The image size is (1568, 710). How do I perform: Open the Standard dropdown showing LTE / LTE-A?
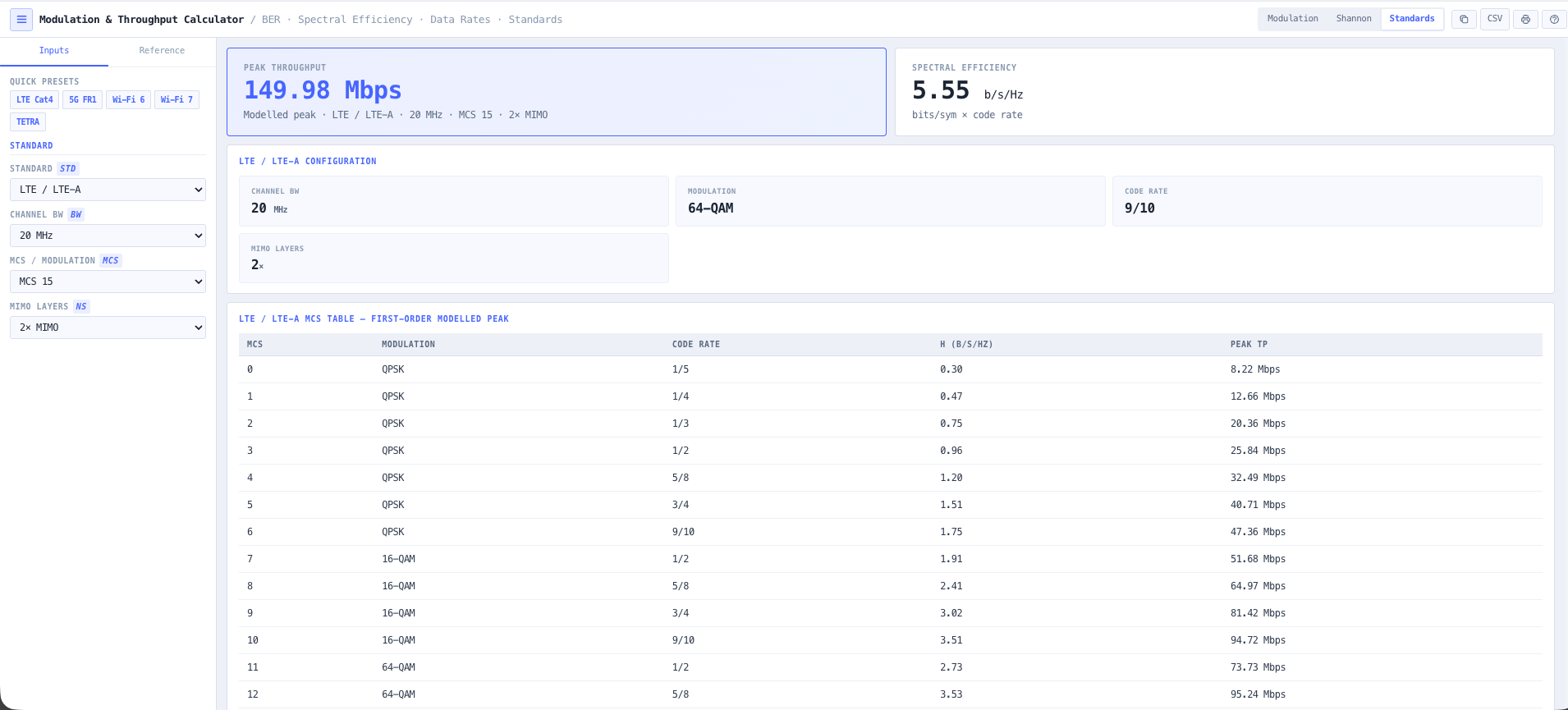pos(108,190)
